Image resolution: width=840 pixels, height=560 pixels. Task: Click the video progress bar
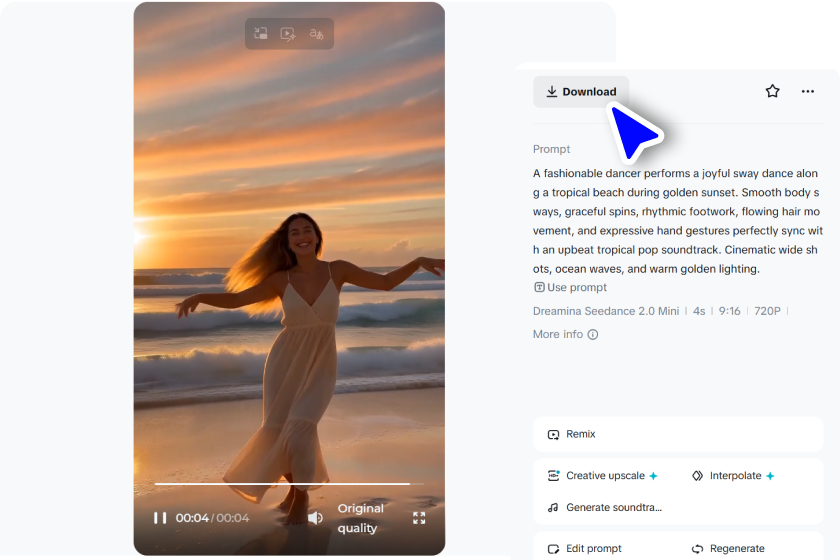point(289,484)
